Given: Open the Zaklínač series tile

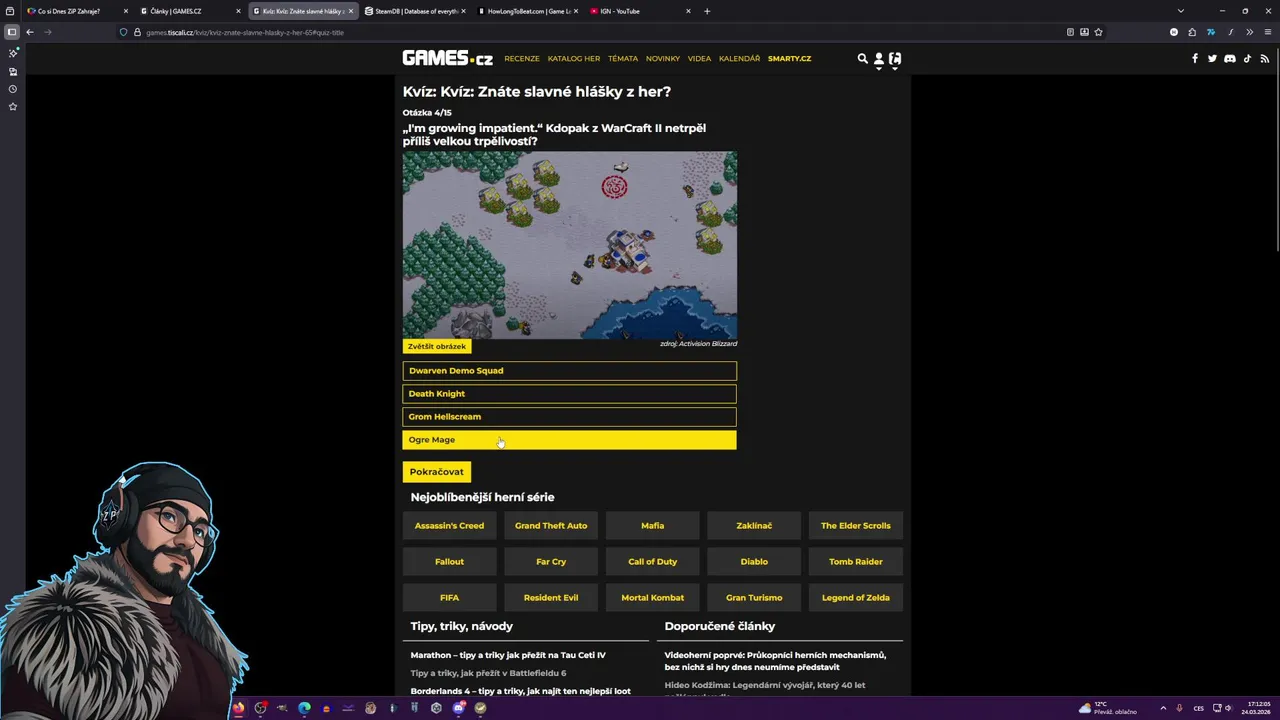Looking at the screenshot, I should 754,526.
